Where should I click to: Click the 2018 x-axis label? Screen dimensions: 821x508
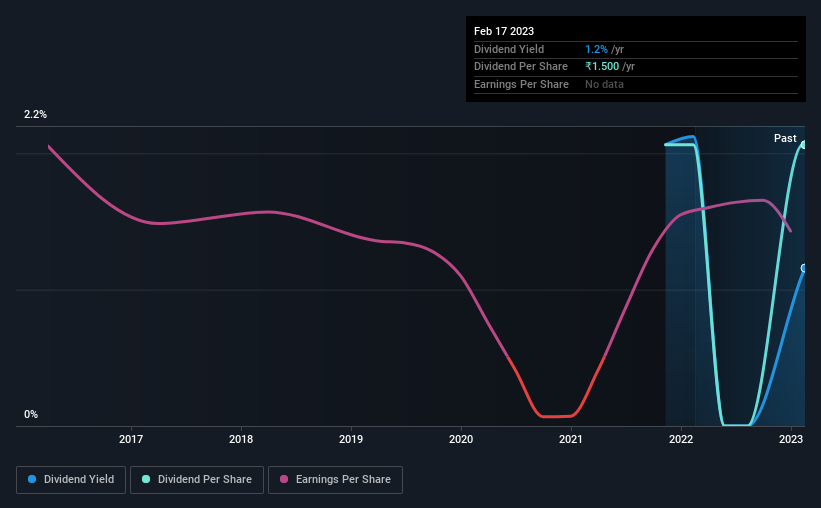(241, 439)
